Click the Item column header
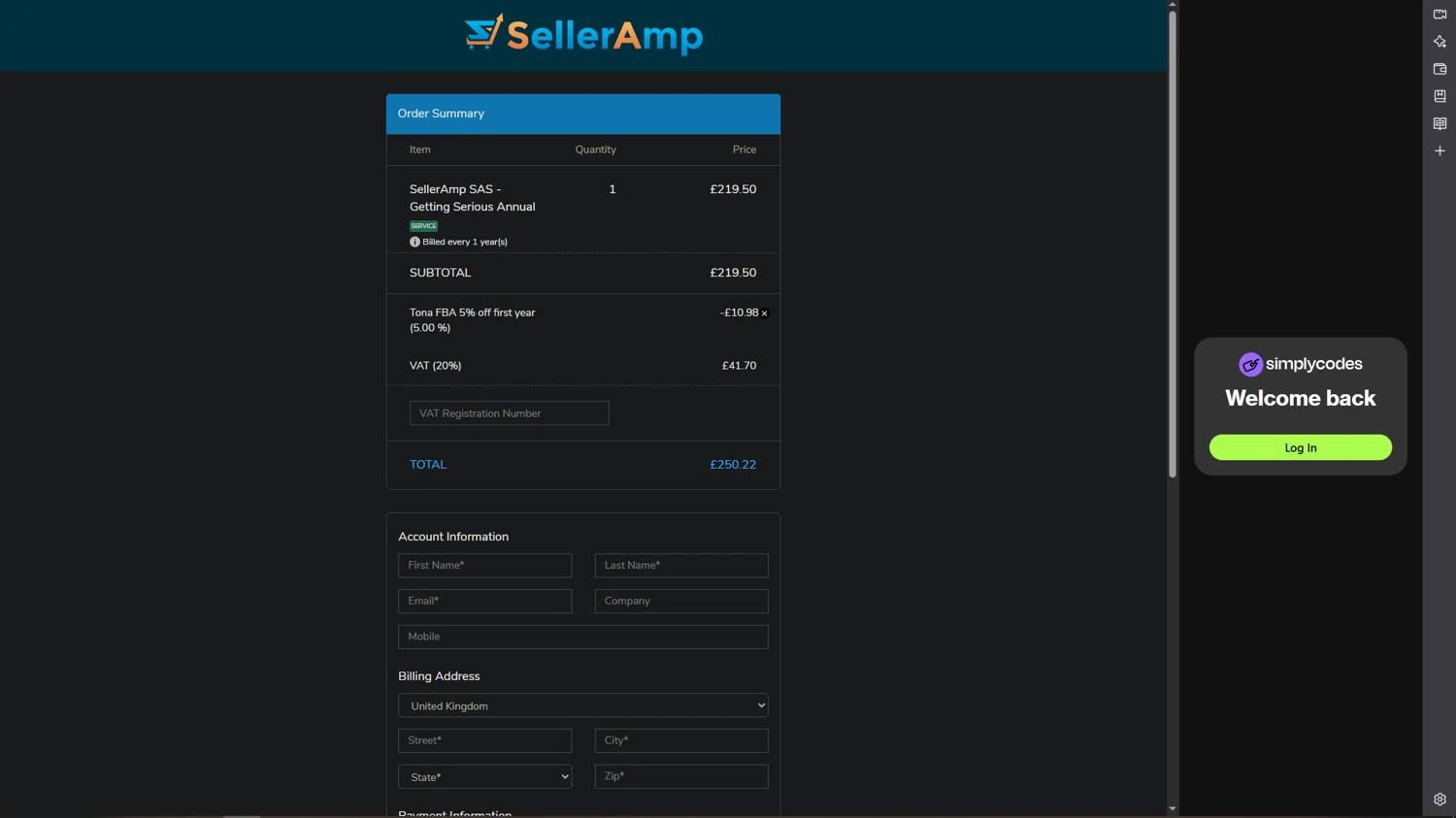Viewport: 1456px width, 818px height. tap(420, 149)
